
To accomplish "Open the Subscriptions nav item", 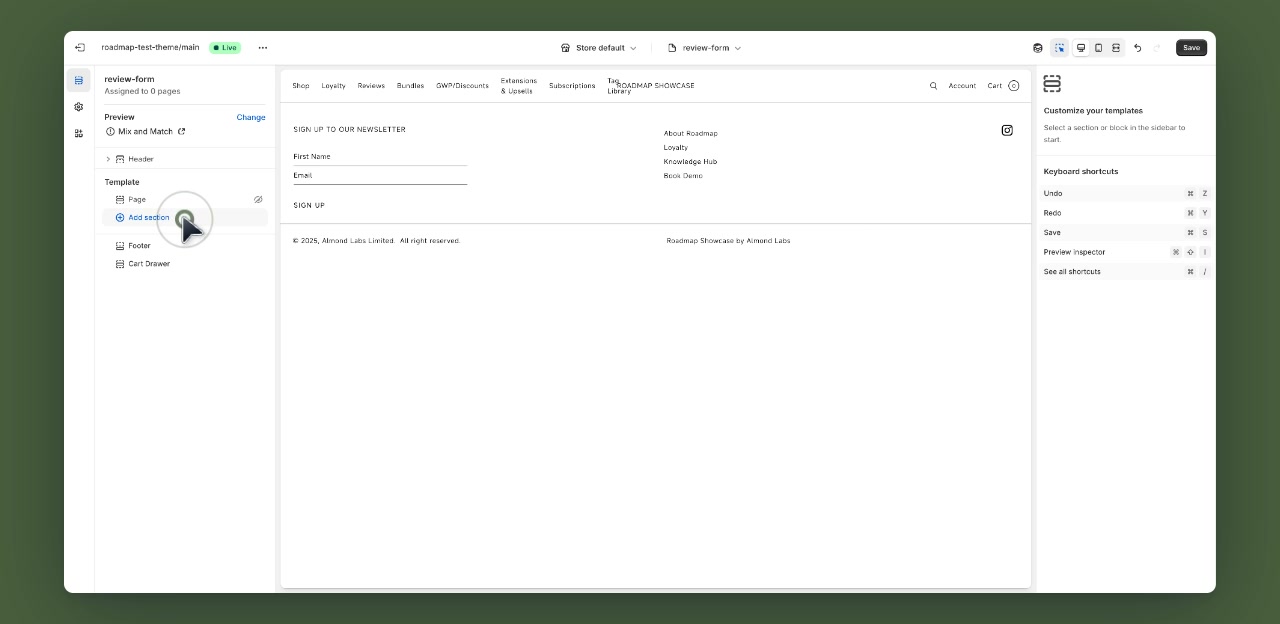I will [x=571, y=85].
